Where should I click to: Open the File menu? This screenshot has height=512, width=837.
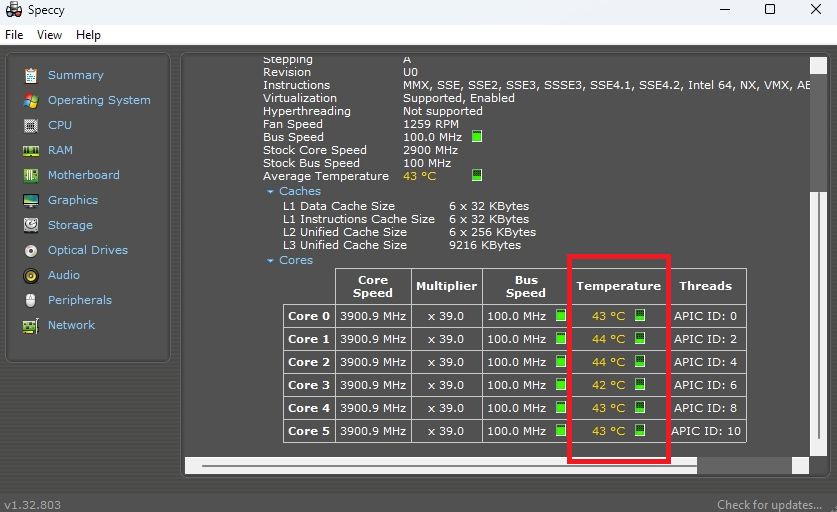pos(14,35)
